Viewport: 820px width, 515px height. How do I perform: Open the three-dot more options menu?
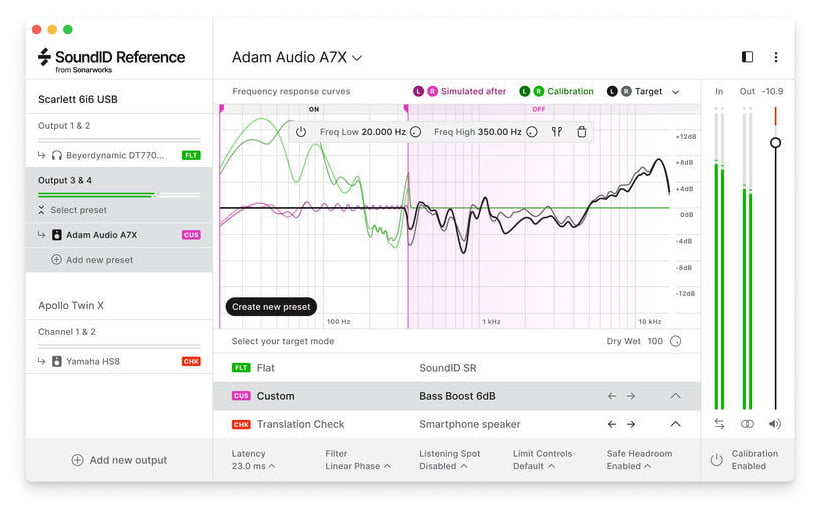click(x=776, y=57)
